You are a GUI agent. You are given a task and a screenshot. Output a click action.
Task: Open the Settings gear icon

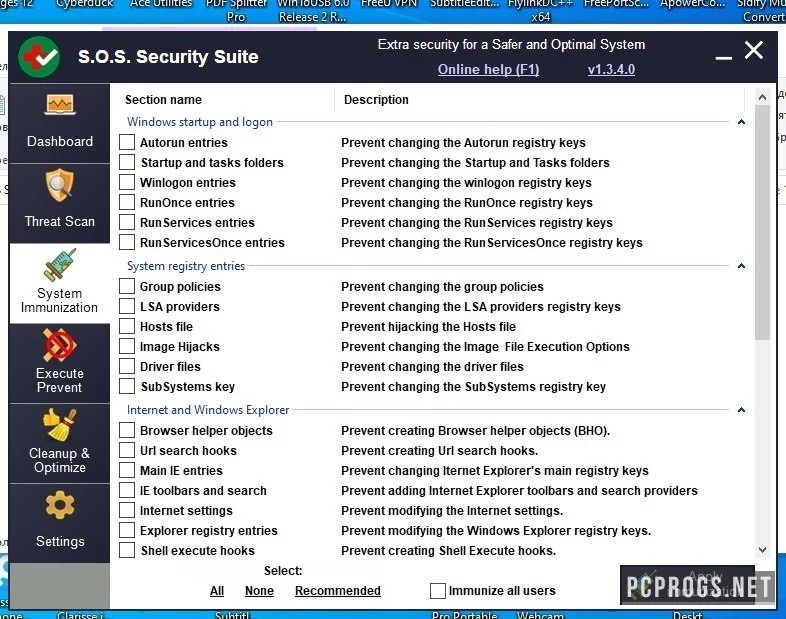pos(60,505)
